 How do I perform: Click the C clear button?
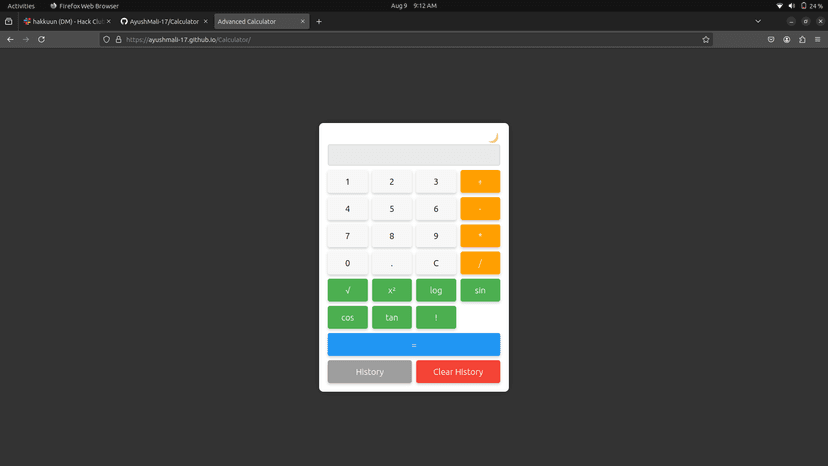(x=436, y=263)
